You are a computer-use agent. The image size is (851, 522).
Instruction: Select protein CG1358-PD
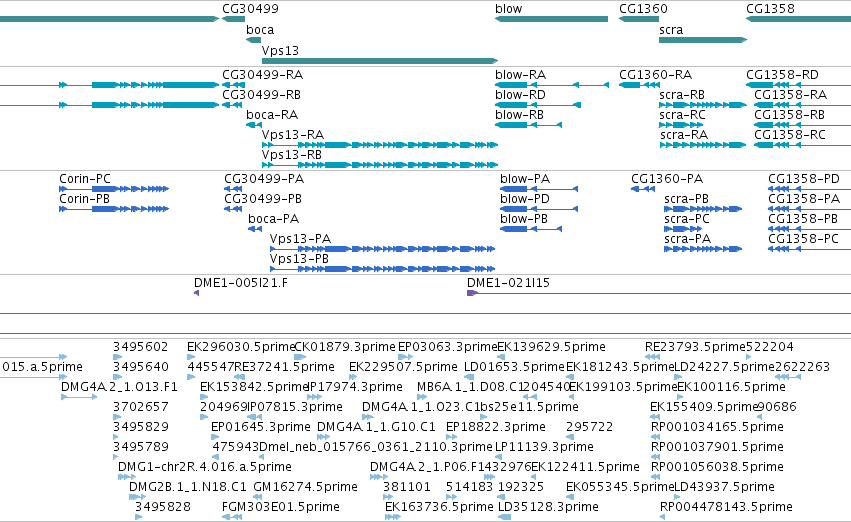[x=809, y=189]
